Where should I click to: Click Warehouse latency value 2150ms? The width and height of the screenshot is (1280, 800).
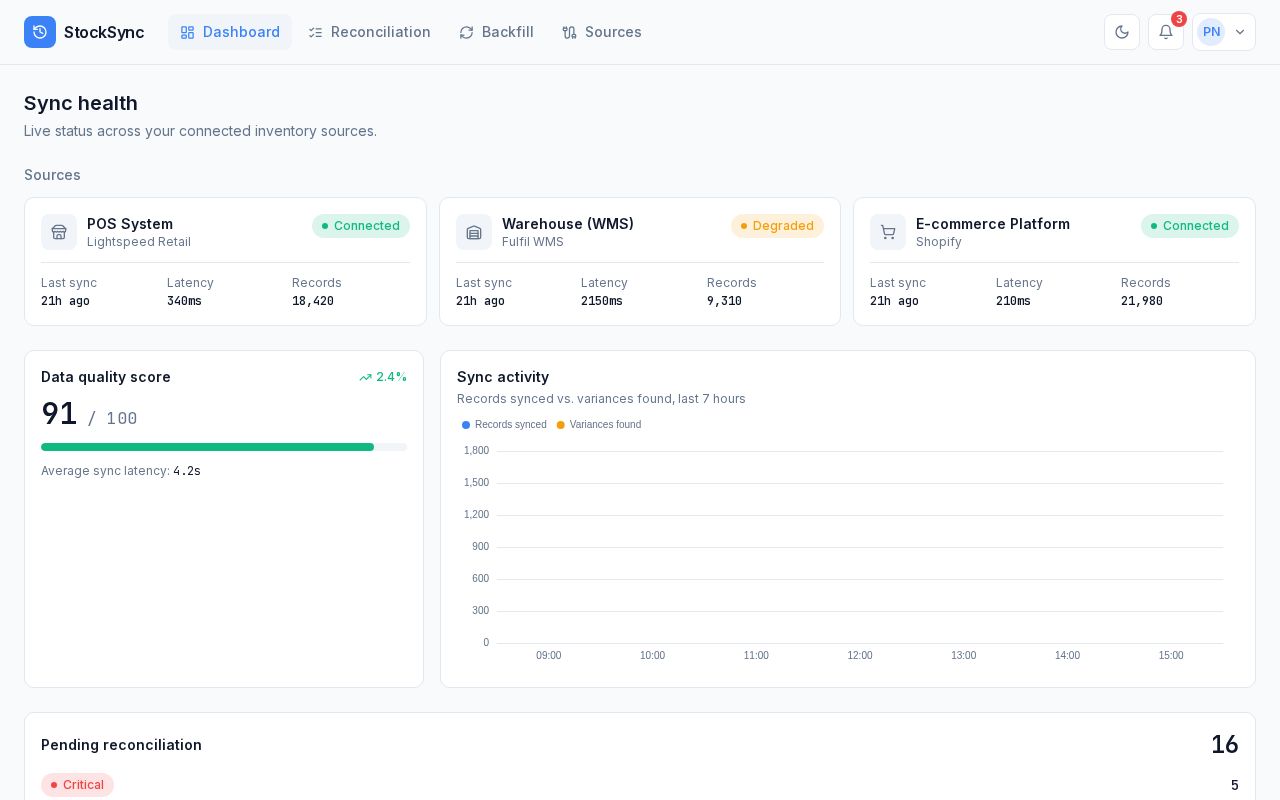pyautogui.click(x=602, y=301)
